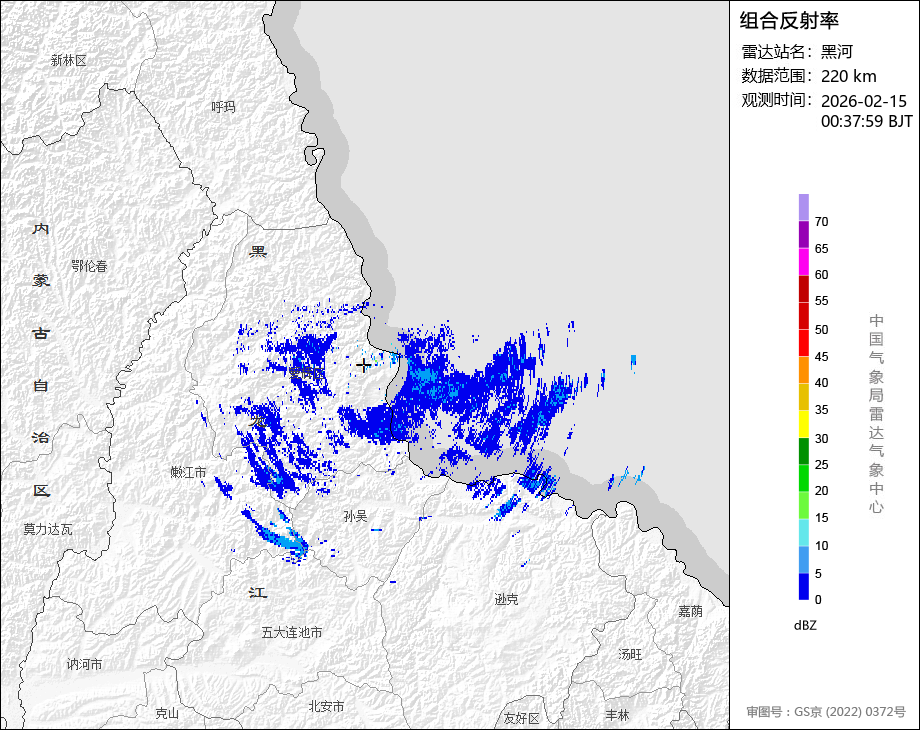
Task: Click the light blue 5-10 dBZ swatch
Action: tap(803, 559)
